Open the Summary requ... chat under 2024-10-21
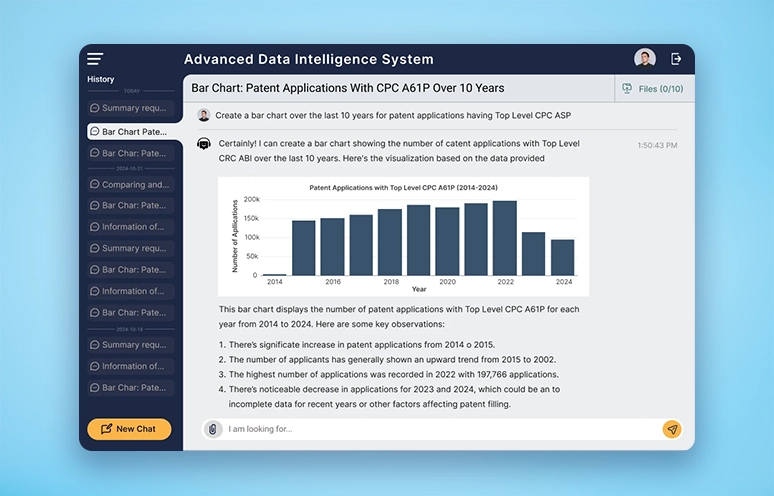The image size is (774, 496). 130,248
